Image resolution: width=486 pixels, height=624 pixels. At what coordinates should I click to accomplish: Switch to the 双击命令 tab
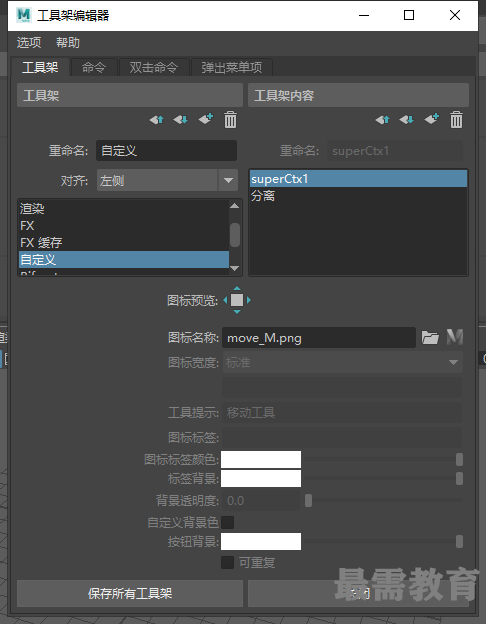pyautogui.click(x=154, y=67)
